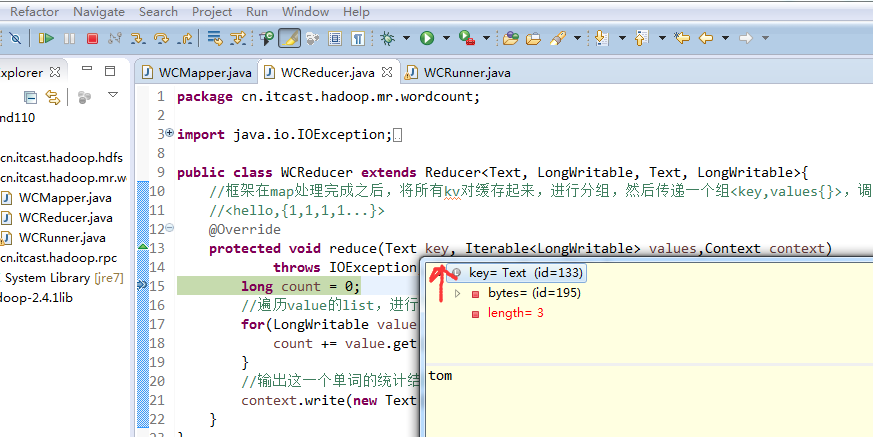Click the grayed-out toolbar icon after Mark Occurrences
This screenshot has height=437, width=873.
coord(312,38)
